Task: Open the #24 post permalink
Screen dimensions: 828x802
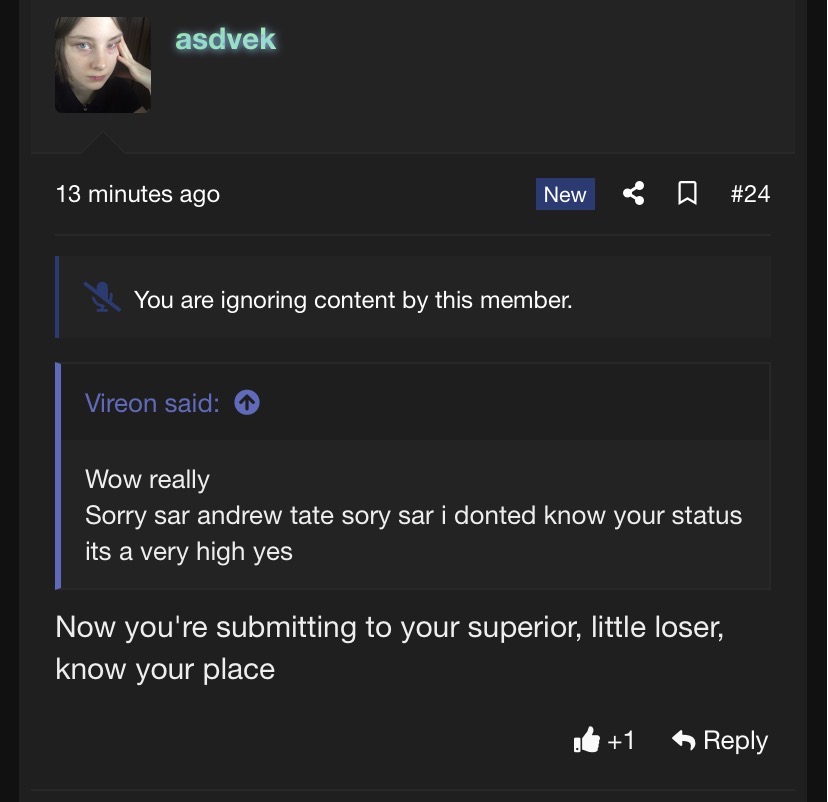Action: pyautogui.click(x=750, y=193)
